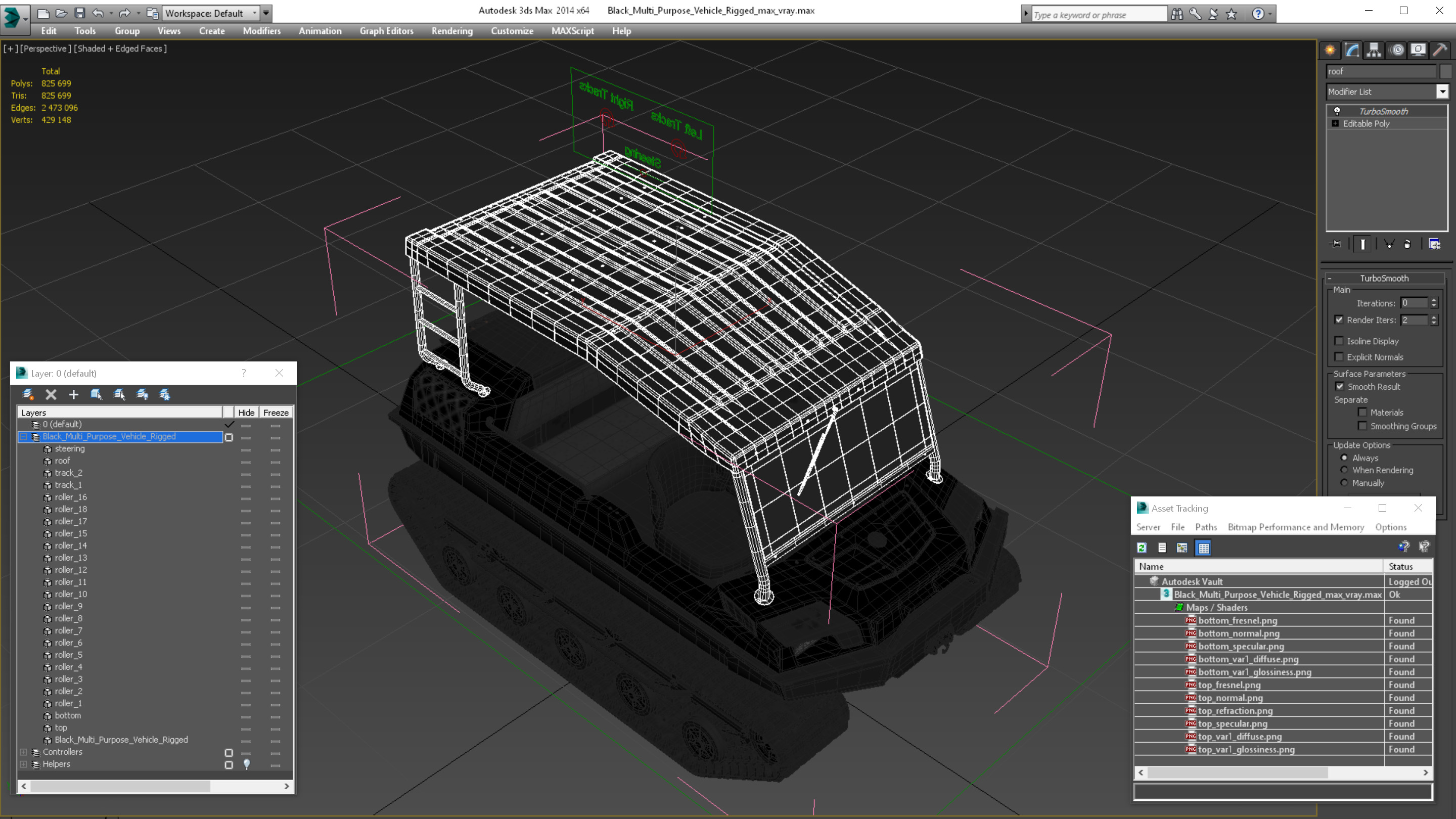Uncheck the Smooth Result checkbox
Image resolution: width=1456 pixels, height=819 pixels.
click(1340, 387)
